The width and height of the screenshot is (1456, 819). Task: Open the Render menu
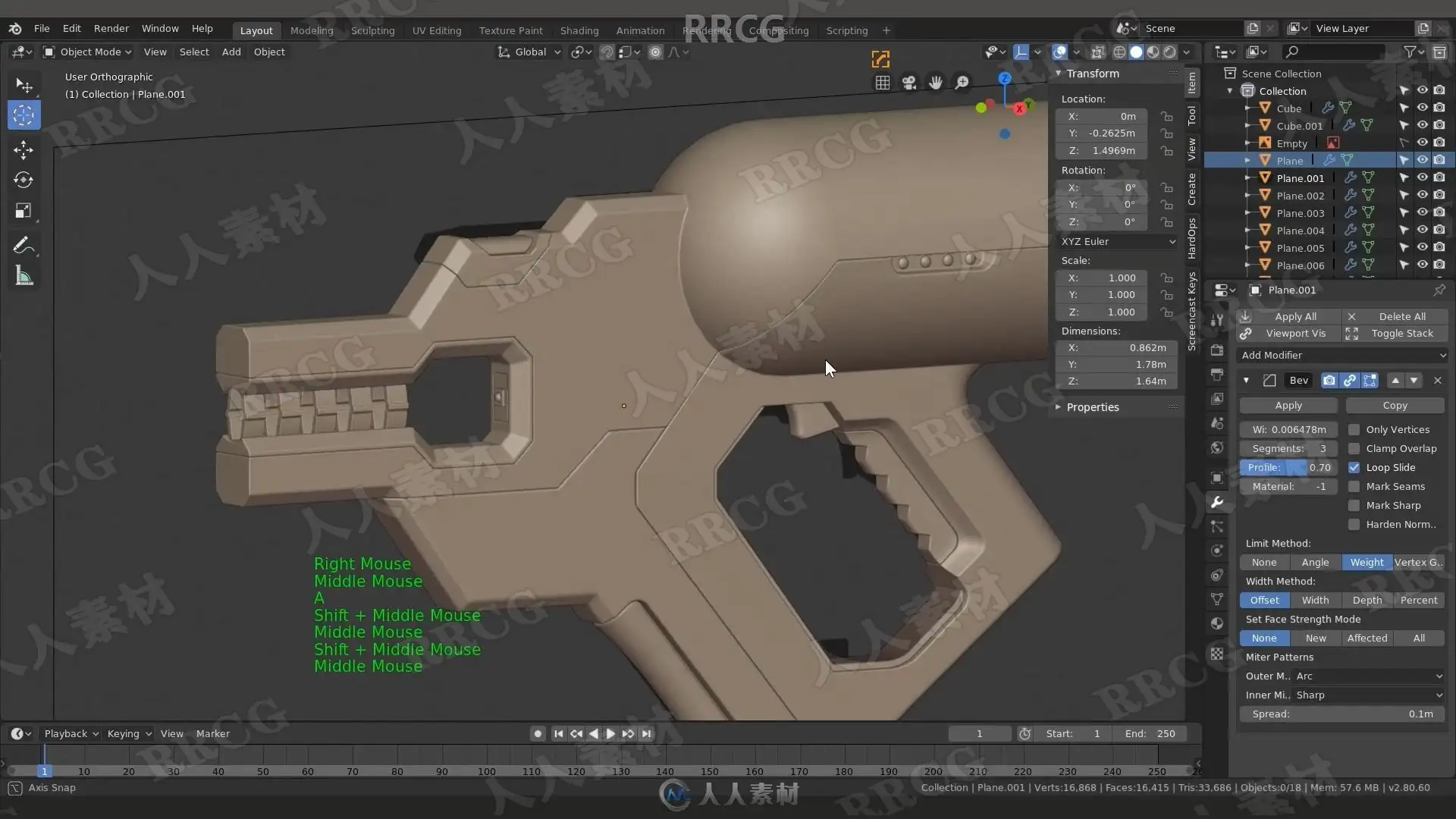point(111,28)
